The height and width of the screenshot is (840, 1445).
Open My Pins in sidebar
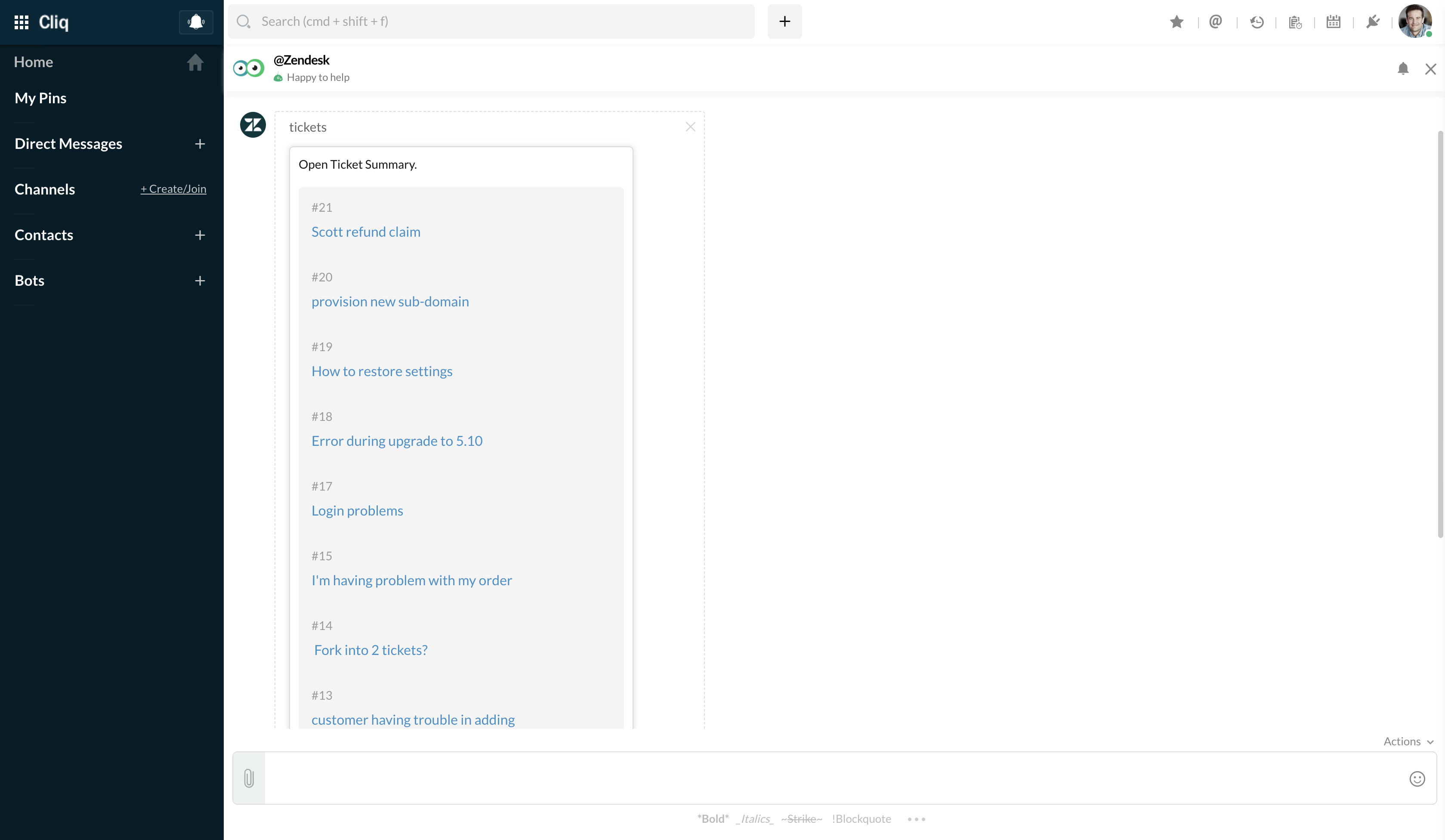tap(40, 98)
